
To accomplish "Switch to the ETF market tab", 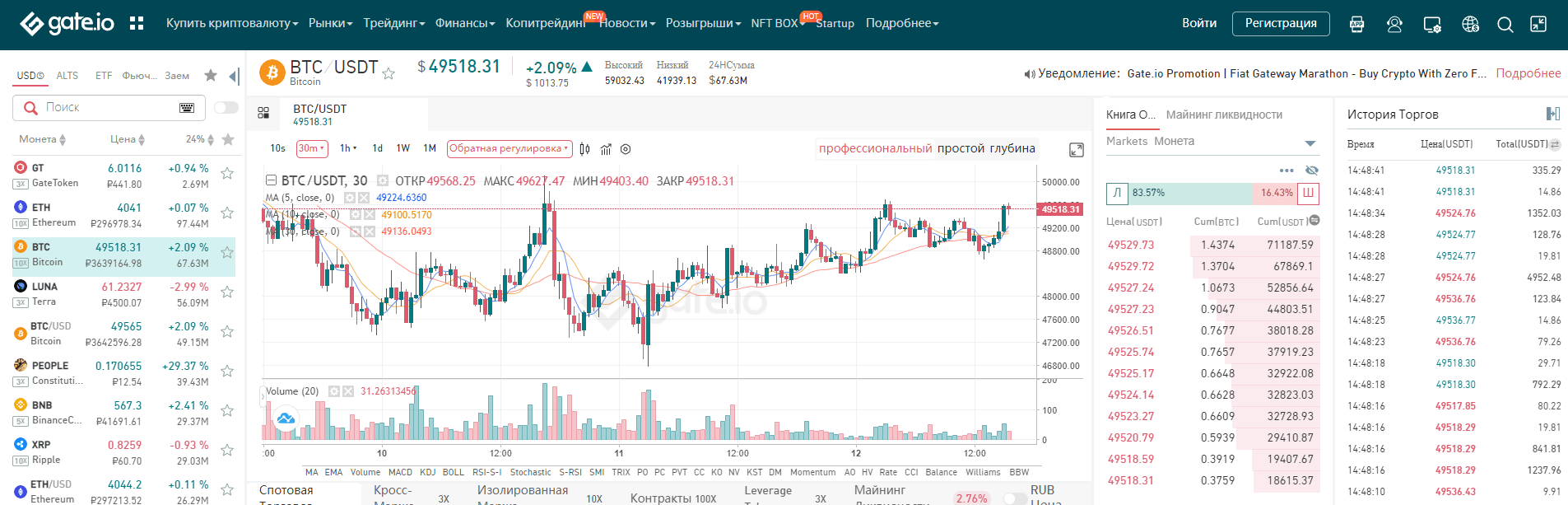I will (104, 76).
